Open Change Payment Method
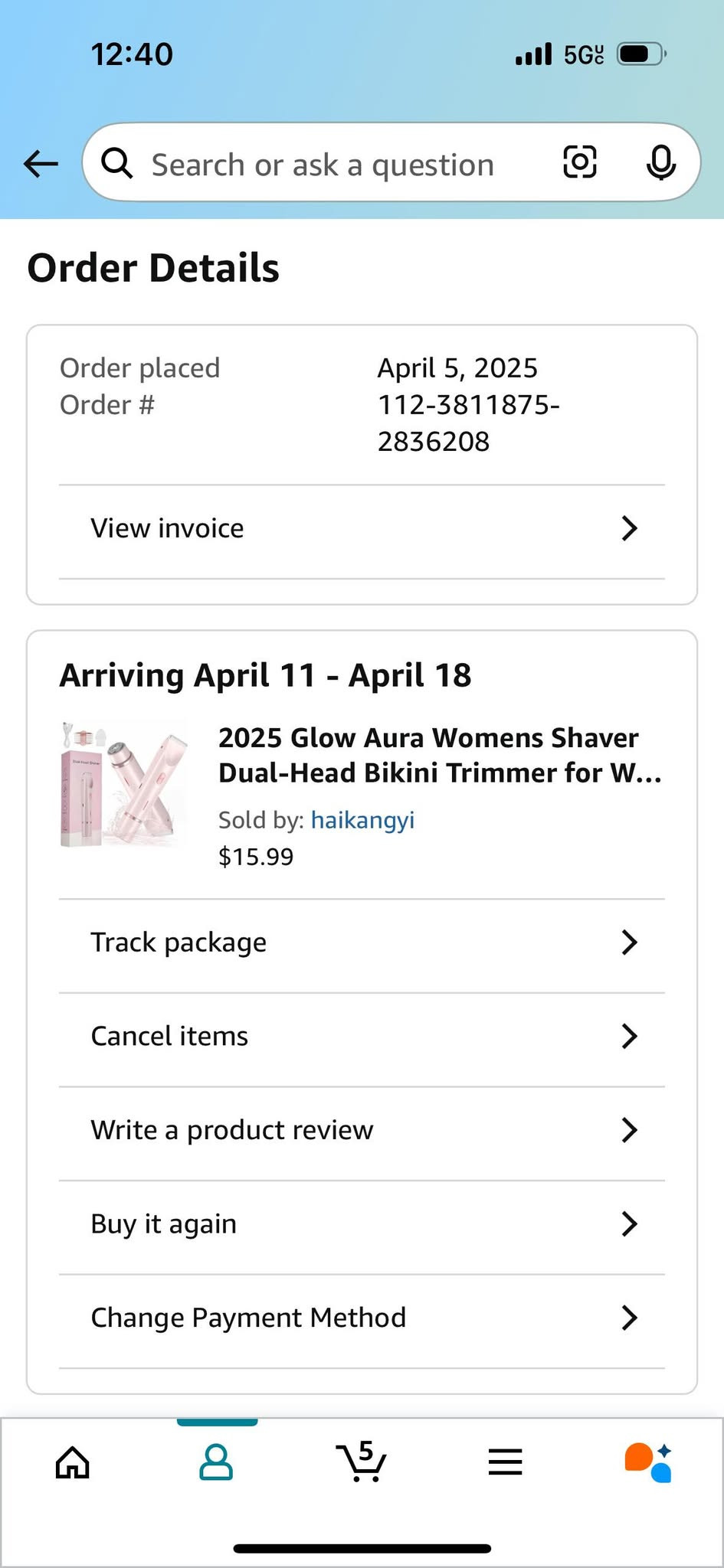 [x=248, y=1318]
